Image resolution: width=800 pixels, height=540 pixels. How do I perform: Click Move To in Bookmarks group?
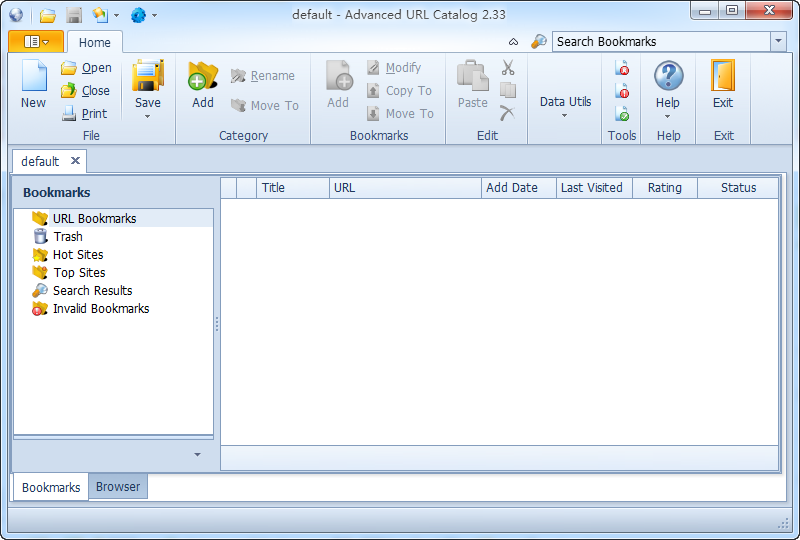click(x=400, y=113)
